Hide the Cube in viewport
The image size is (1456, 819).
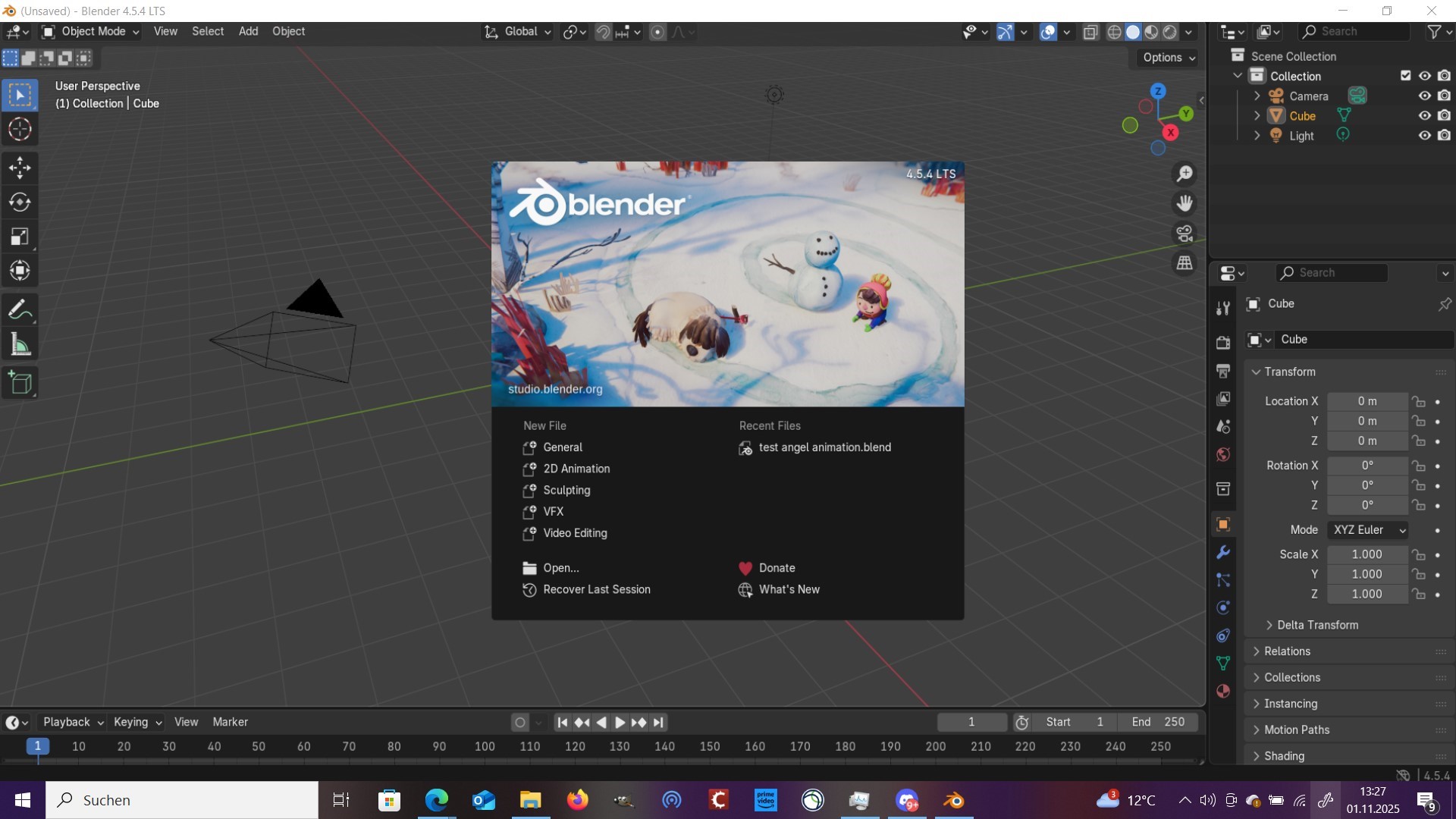[x=1425, y=116]
